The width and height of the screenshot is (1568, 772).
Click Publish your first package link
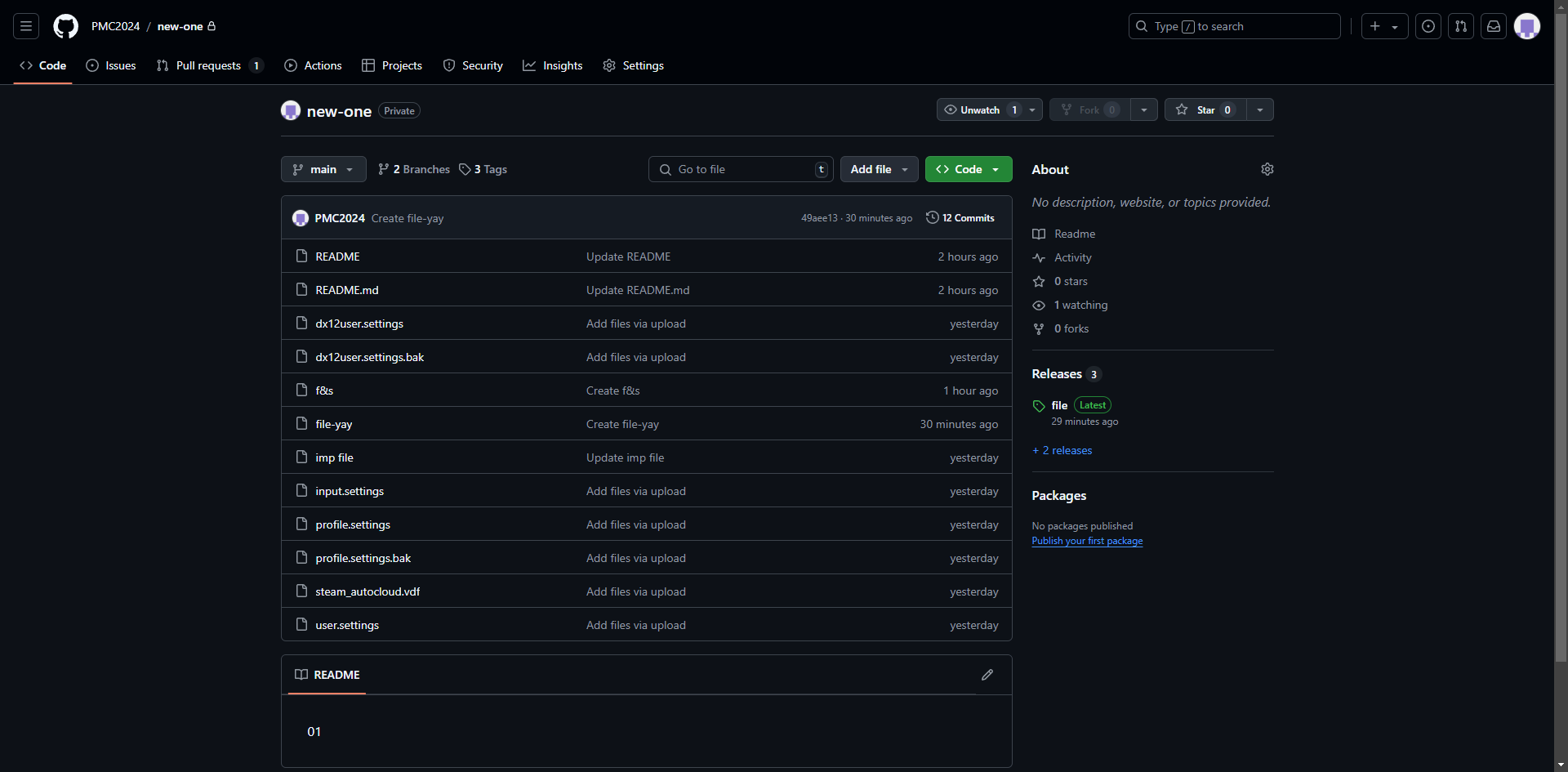(x=1087, y=541)
